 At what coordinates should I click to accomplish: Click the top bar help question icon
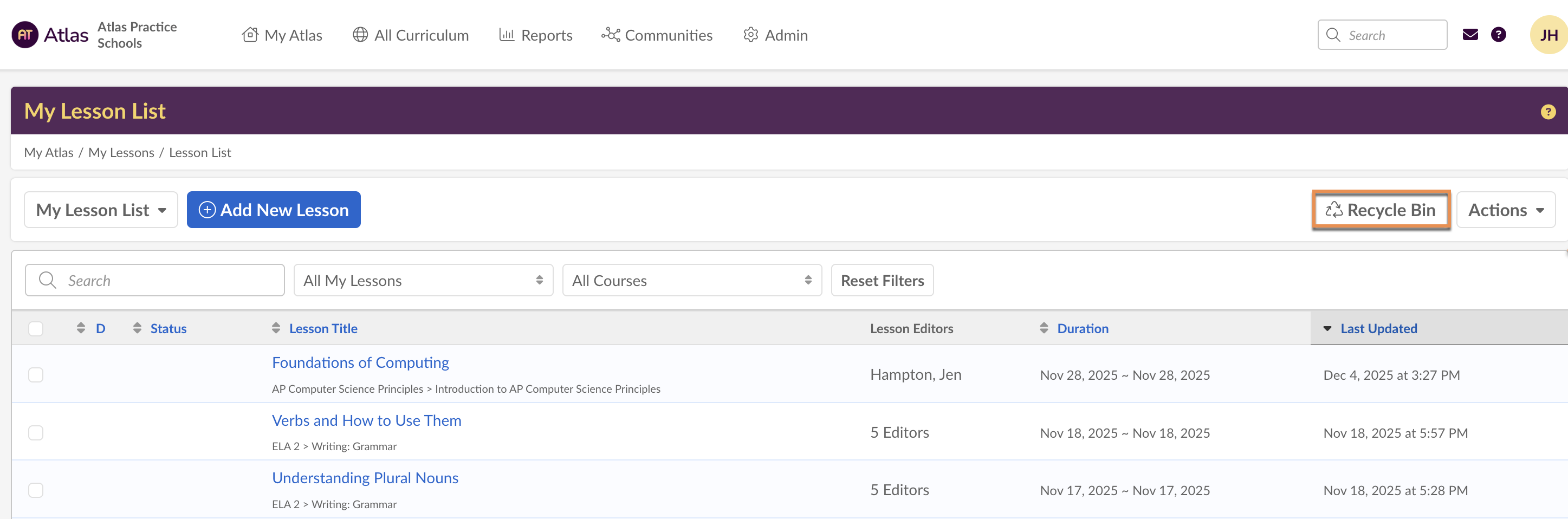(x=1498, y=35)
